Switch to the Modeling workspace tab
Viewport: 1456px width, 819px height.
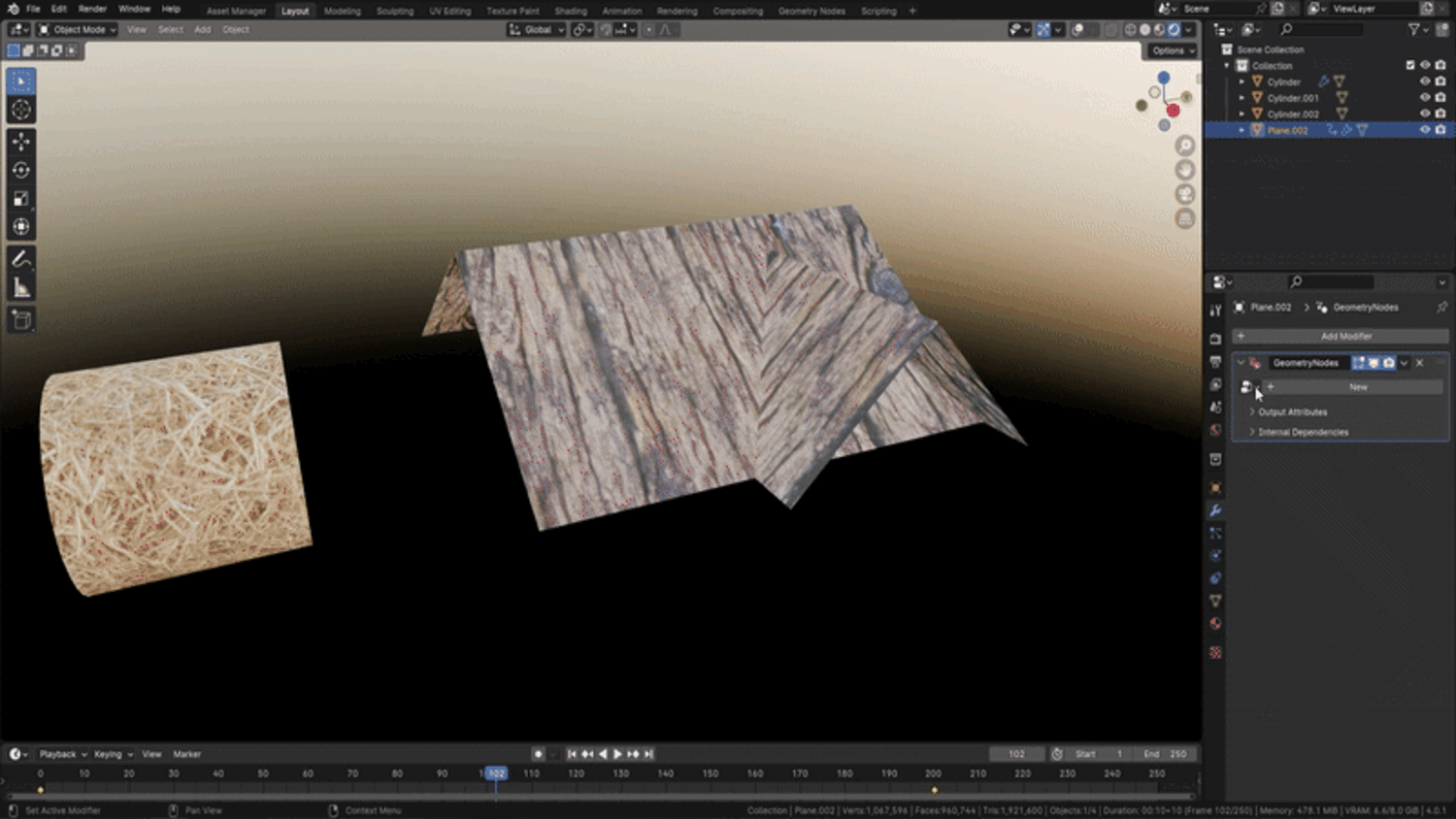[342, 11]
